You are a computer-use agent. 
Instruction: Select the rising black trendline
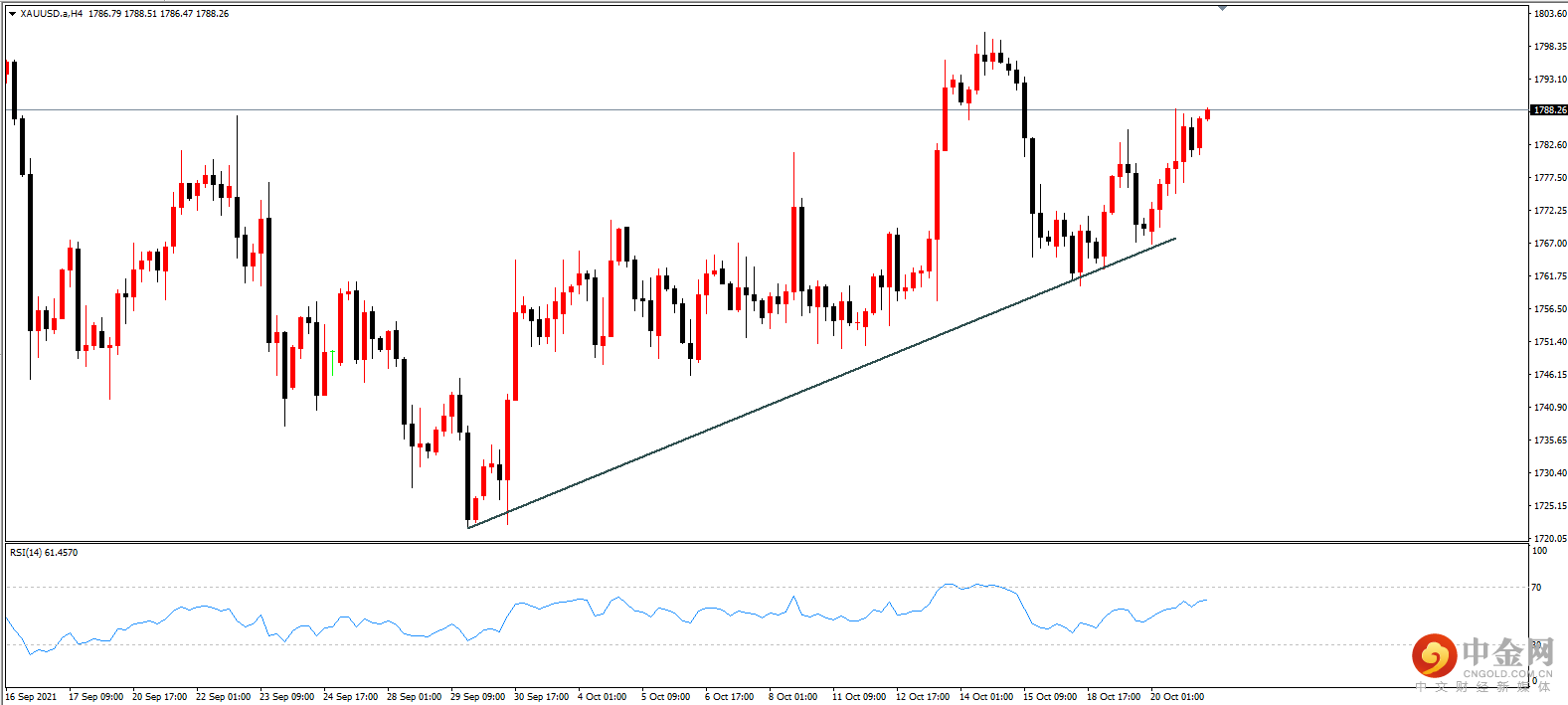point(821,383)
